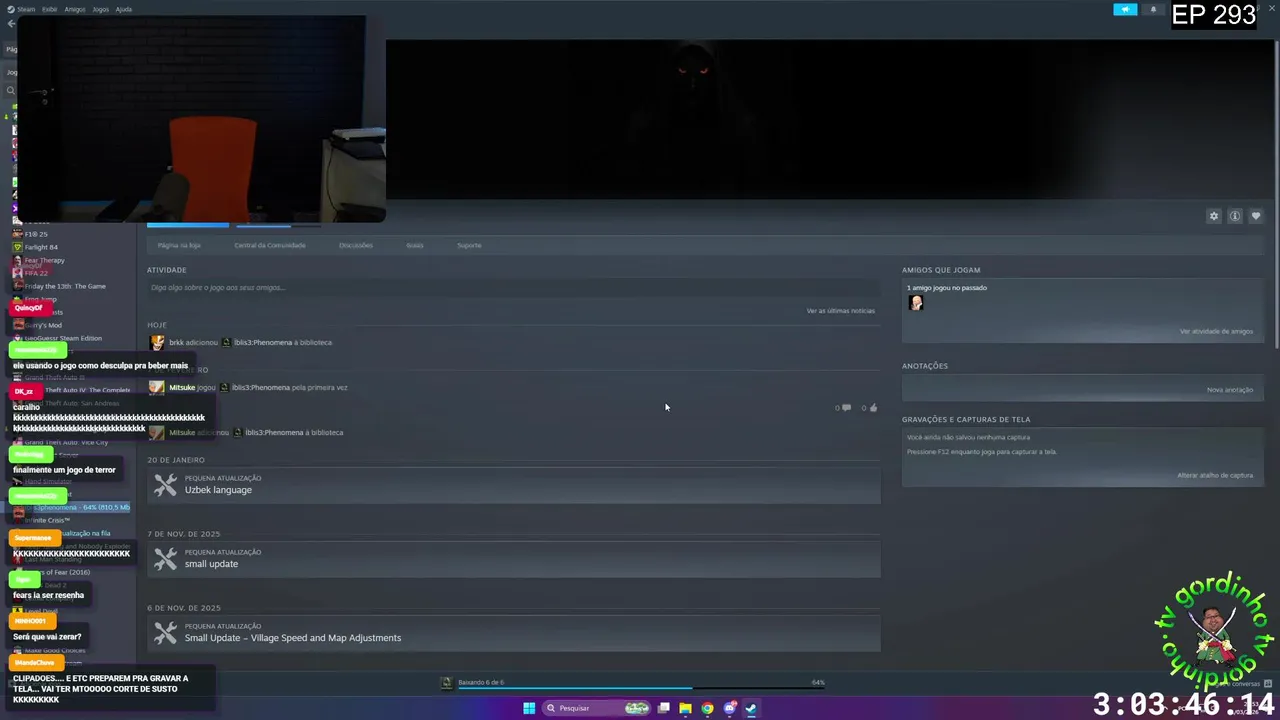Image resolution: width=1280 pixels, height=720 pixels.
Task: Open Task View on the taskbar
Action: [663, 708]
